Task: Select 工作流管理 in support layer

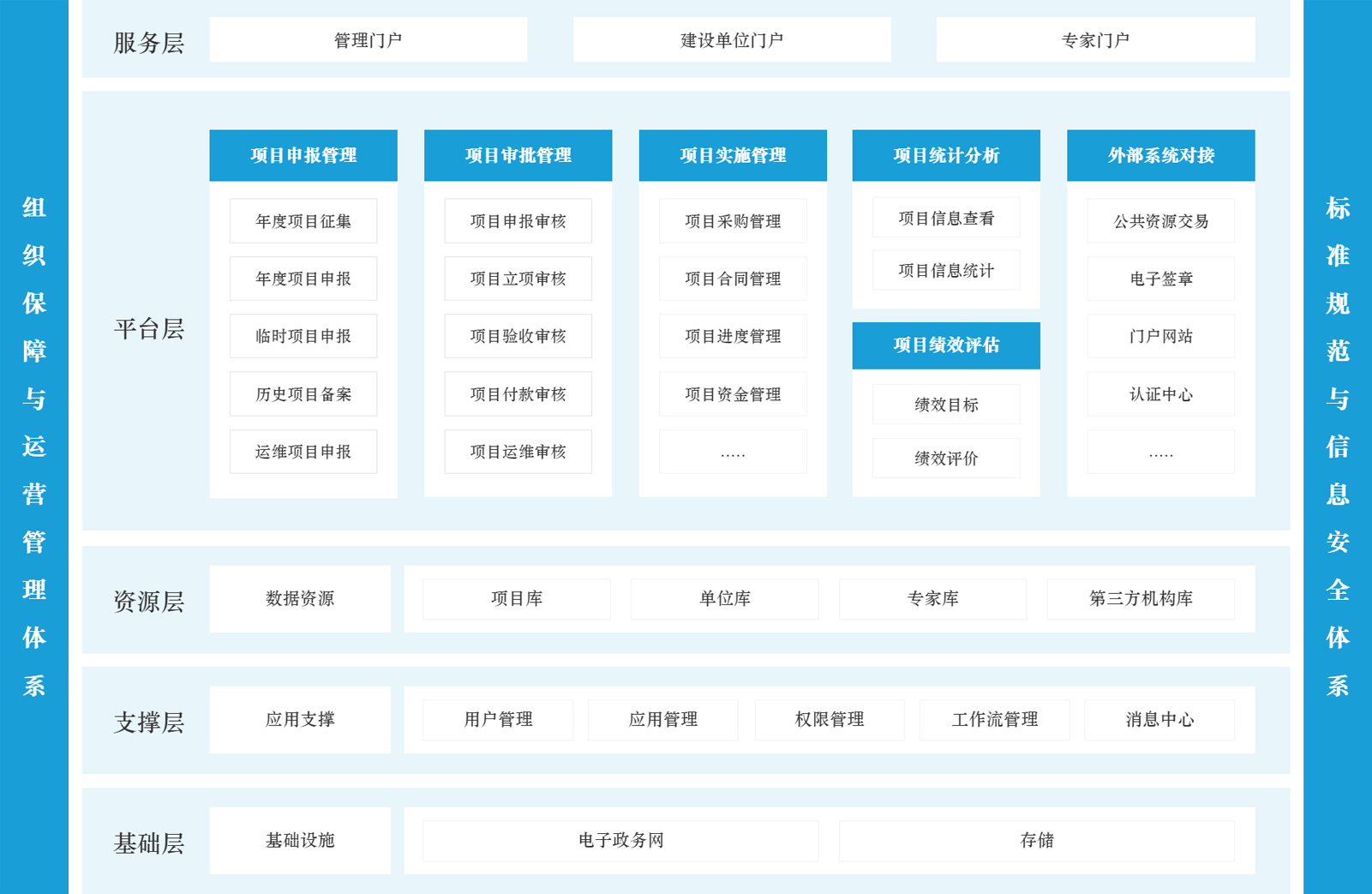Action: 994,719
